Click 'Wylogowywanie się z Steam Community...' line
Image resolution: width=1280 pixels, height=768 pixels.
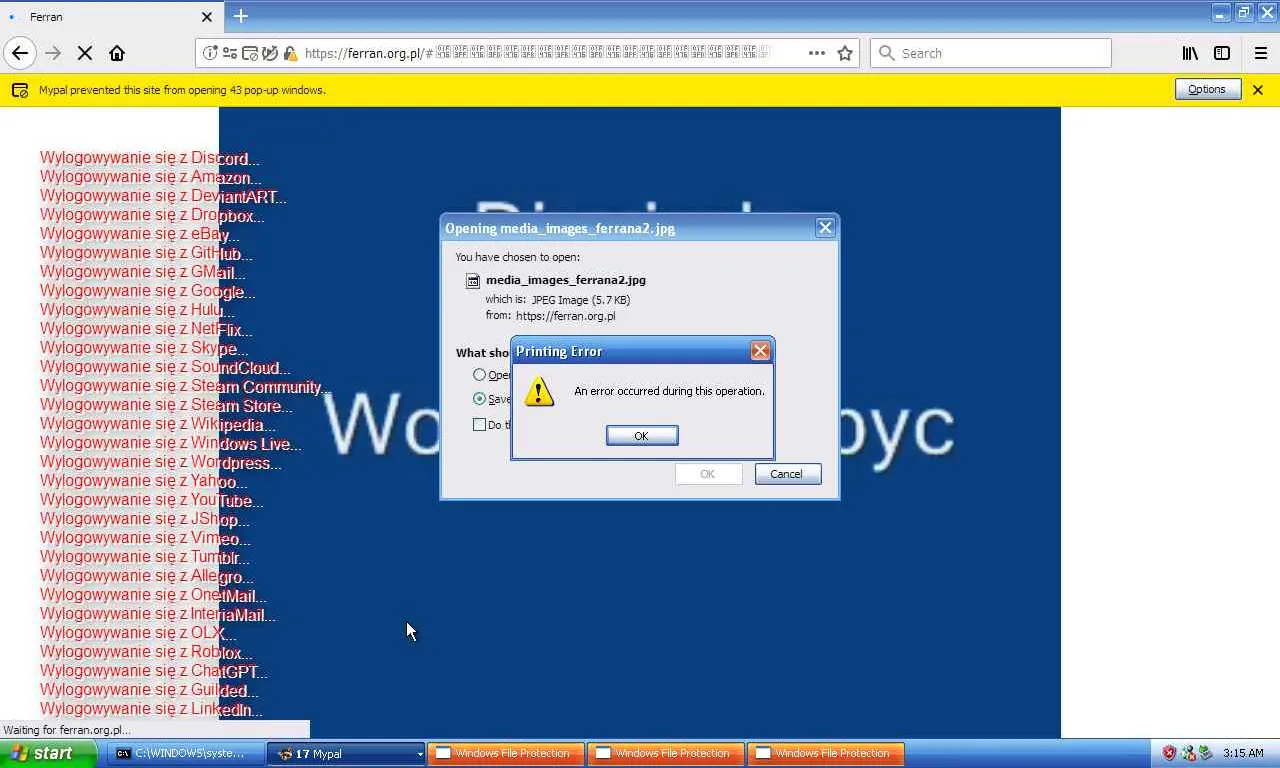point(186,387)
